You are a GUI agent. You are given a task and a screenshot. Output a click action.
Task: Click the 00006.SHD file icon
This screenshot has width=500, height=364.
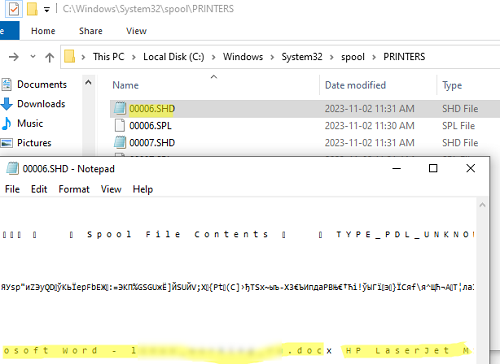tap(120, 108)
